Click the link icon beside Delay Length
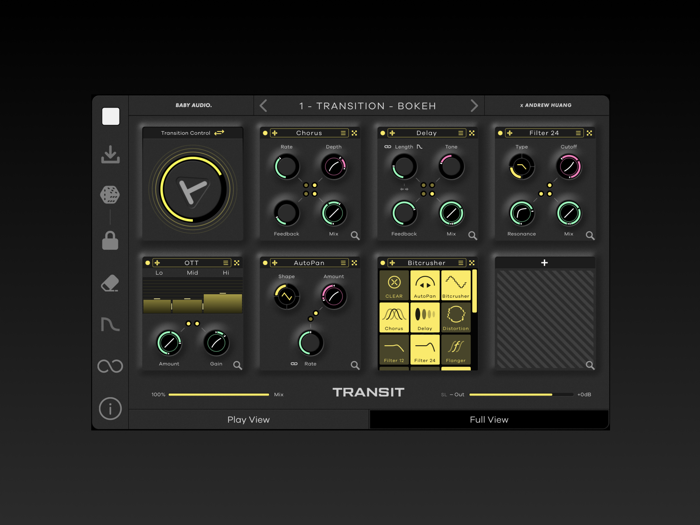The width and height of the screenshot is (700, 525). tap(388, 146)
